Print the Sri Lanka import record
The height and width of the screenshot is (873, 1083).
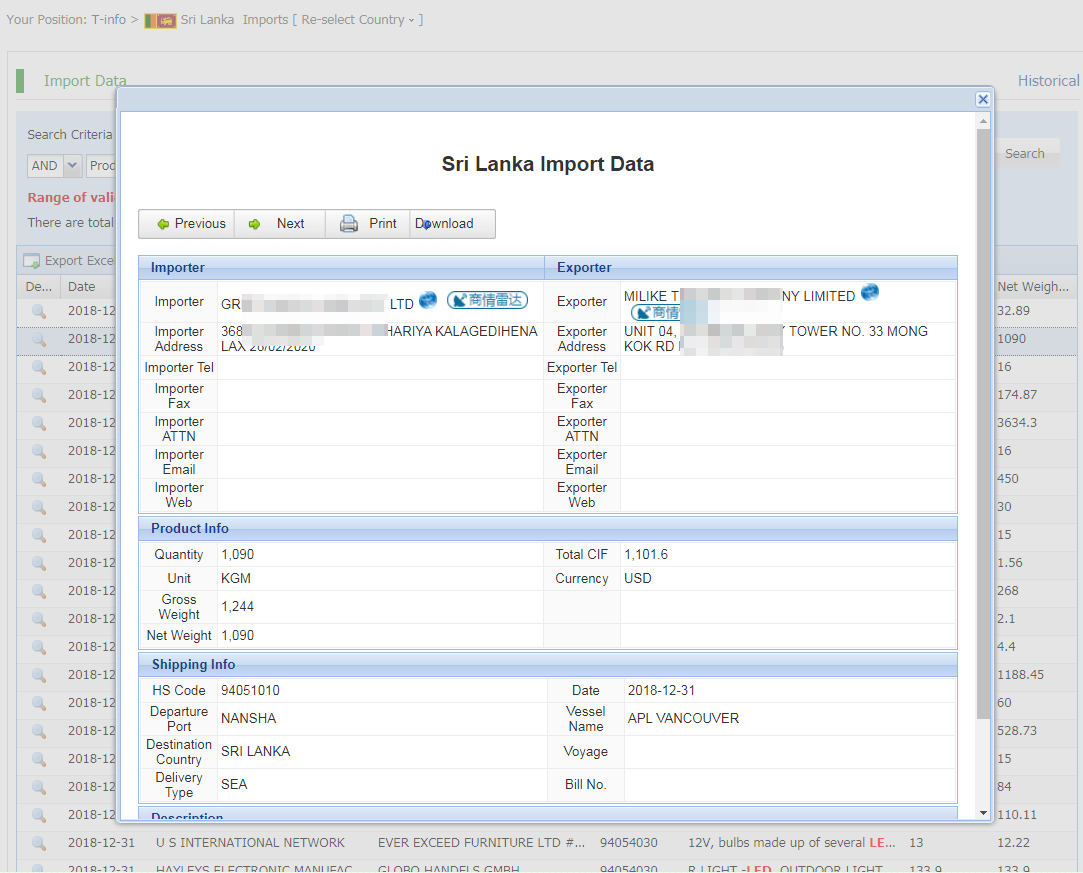(369, 224)
